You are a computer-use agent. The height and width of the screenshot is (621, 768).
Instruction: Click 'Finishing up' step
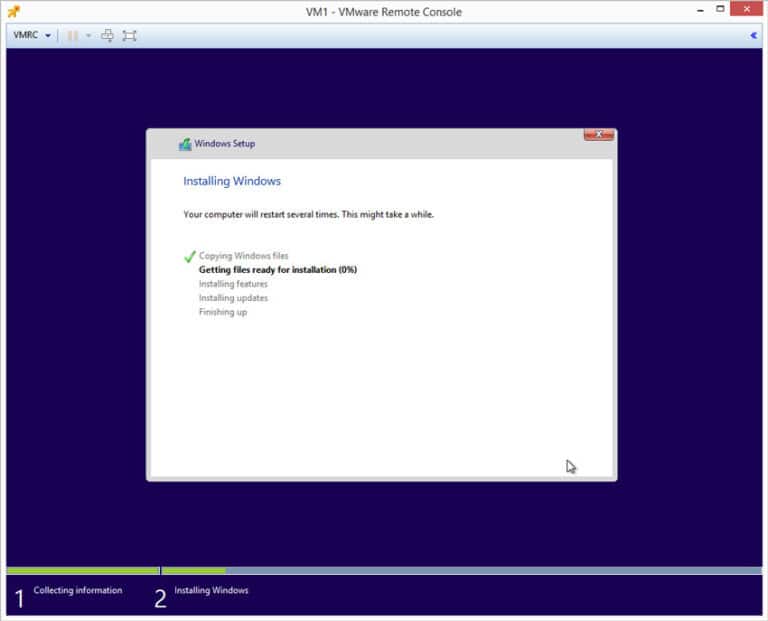[223, 312]
